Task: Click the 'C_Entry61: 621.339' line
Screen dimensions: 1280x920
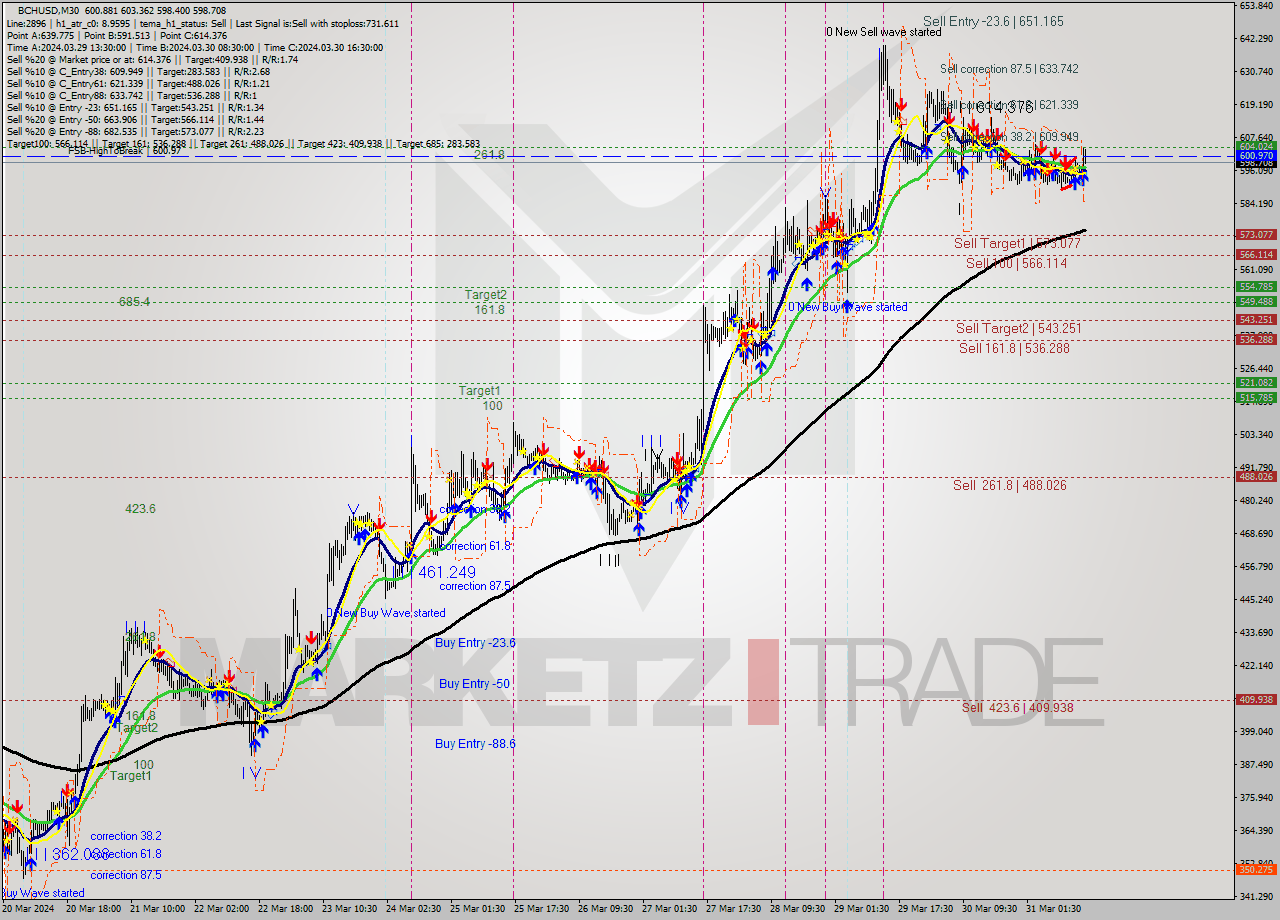Action: (x=138, y=83)
